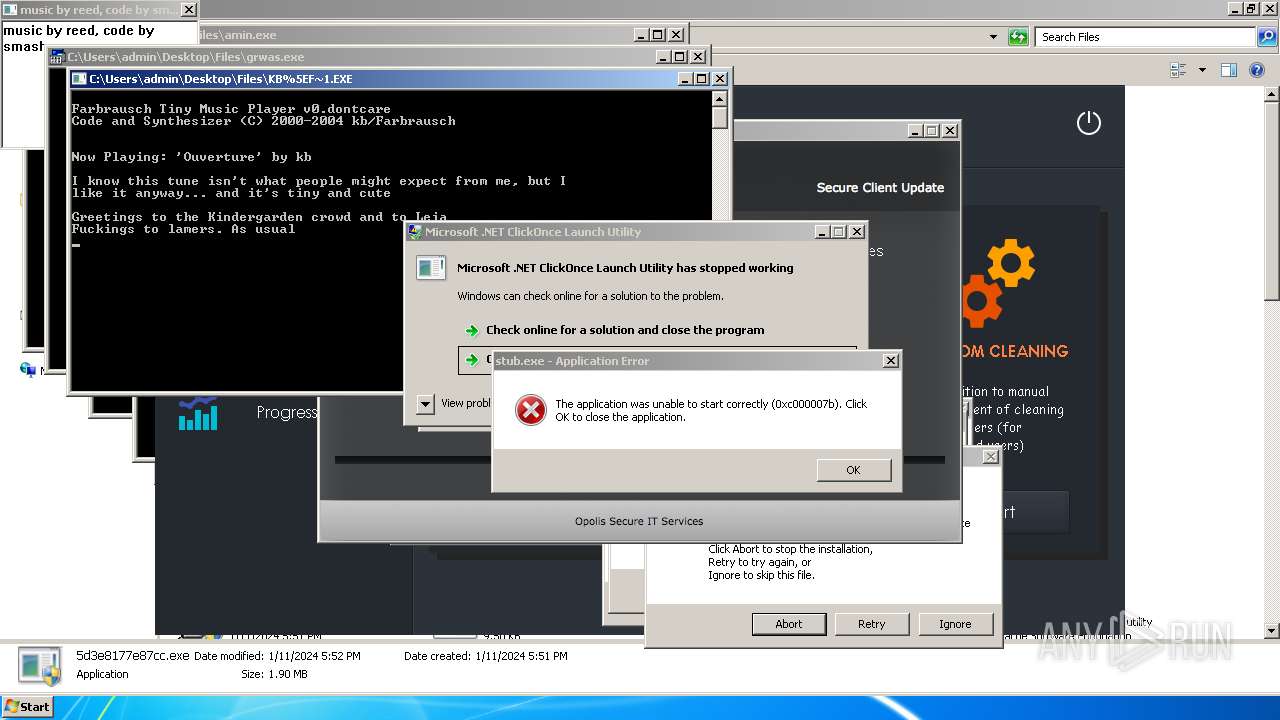Image resolution: width=1280 pixels, height=720 pixels.
Task: Close the installer dialog with Abort/Retry/Ignore buttons
Action: 990,456
